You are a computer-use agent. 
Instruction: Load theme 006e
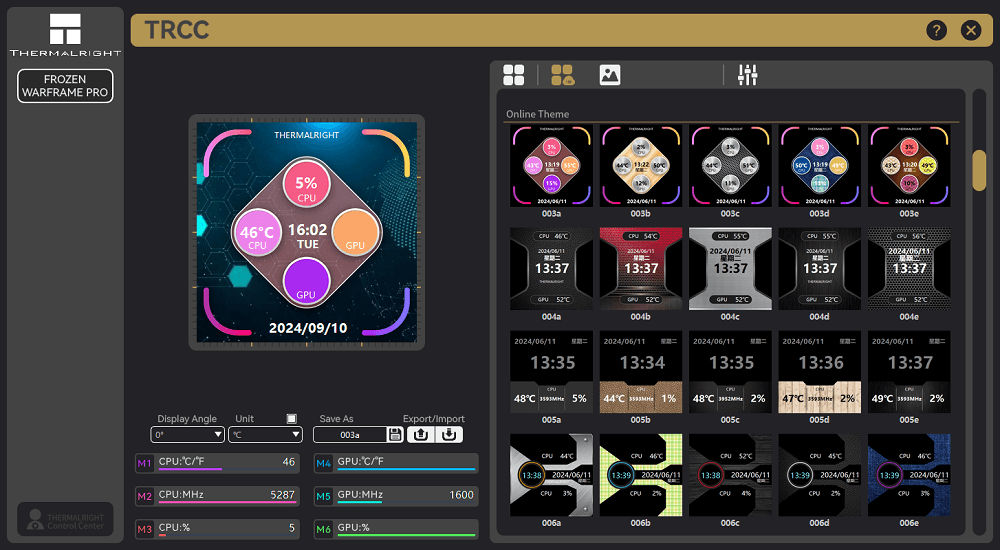[x=909, y=475]
